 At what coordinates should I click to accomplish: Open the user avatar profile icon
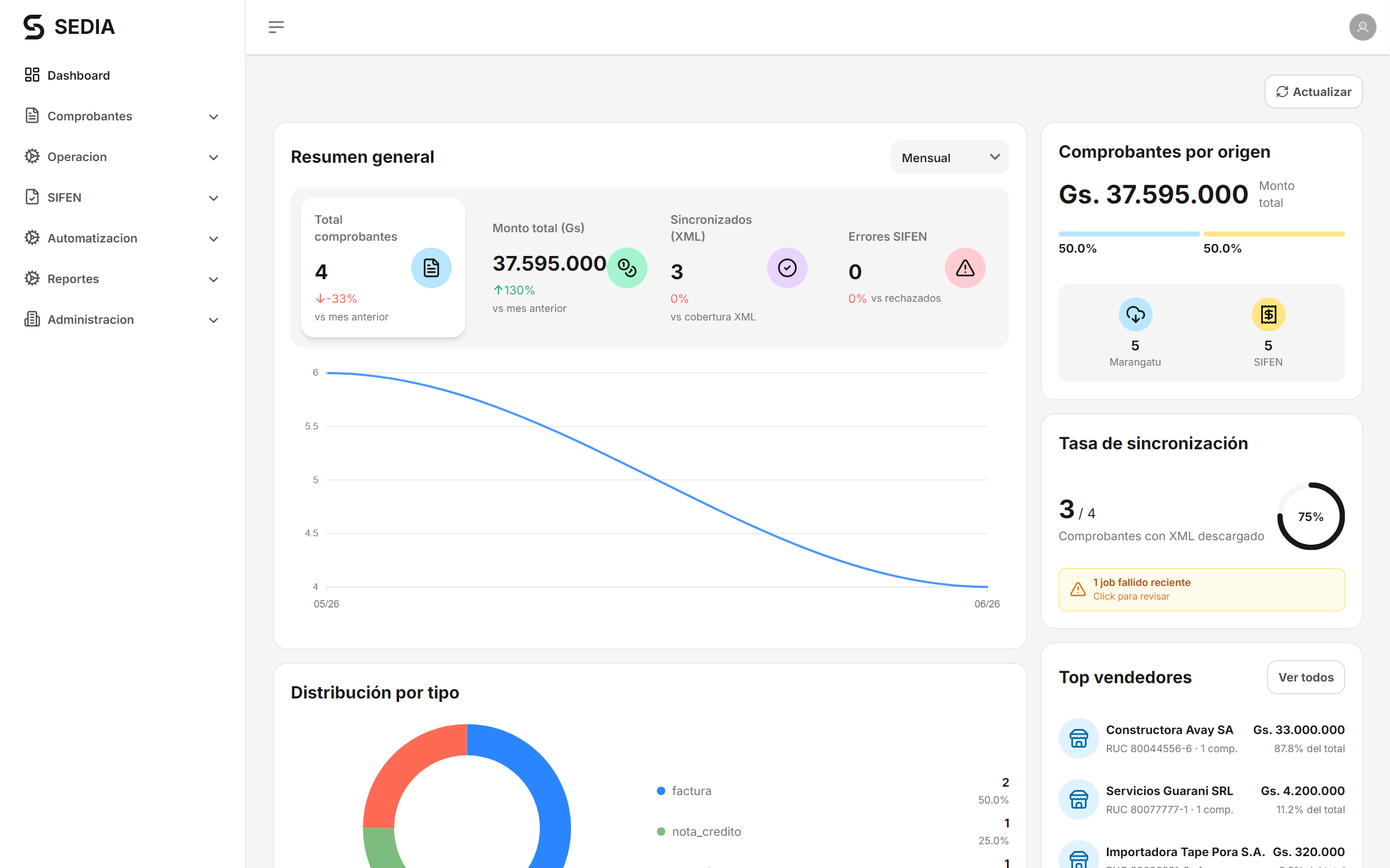[x=1362, y=27]
